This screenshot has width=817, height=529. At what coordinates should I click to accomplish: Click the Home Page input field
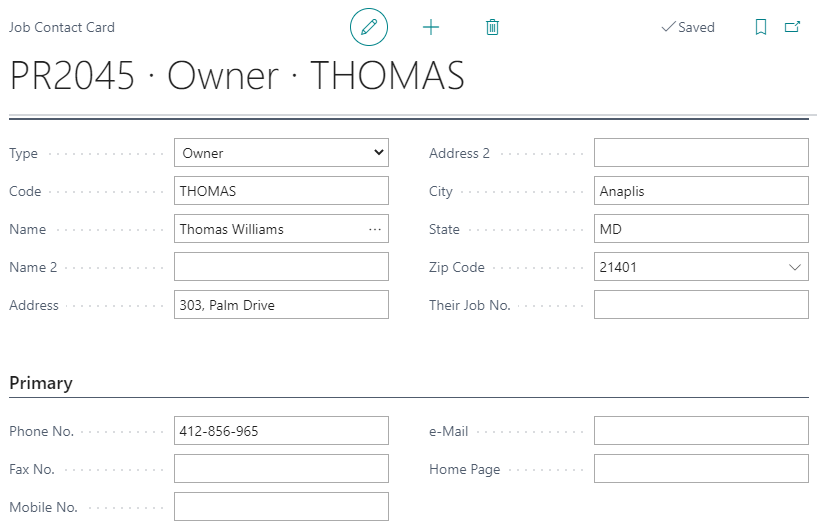click(701, 469)
